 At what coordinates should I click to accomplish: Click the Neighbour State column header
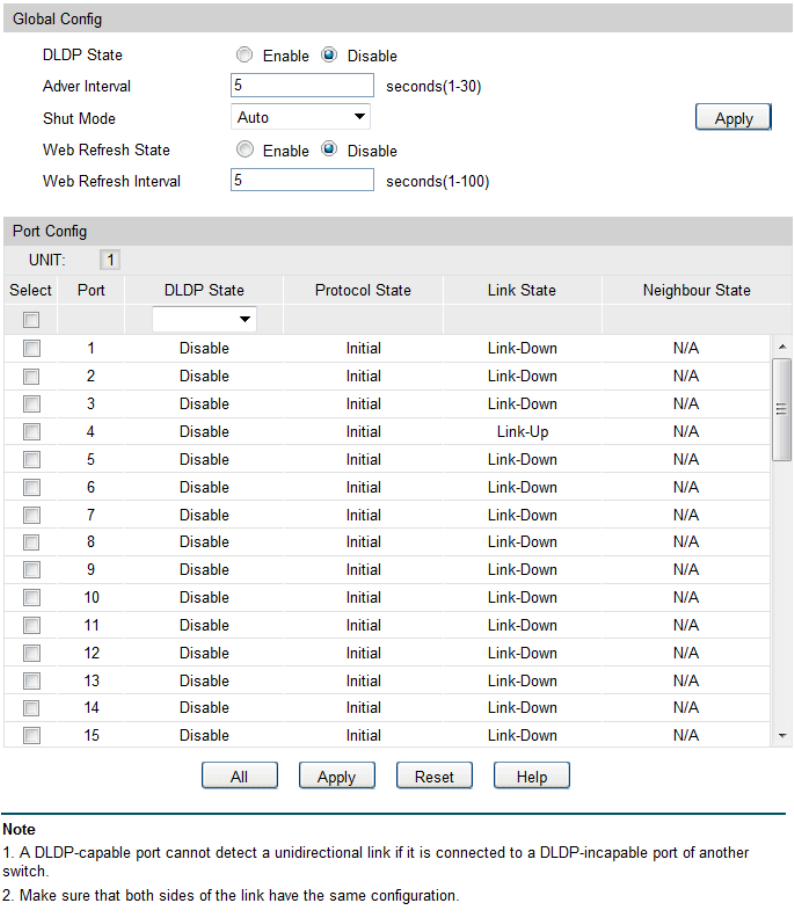tap(696, 290)
